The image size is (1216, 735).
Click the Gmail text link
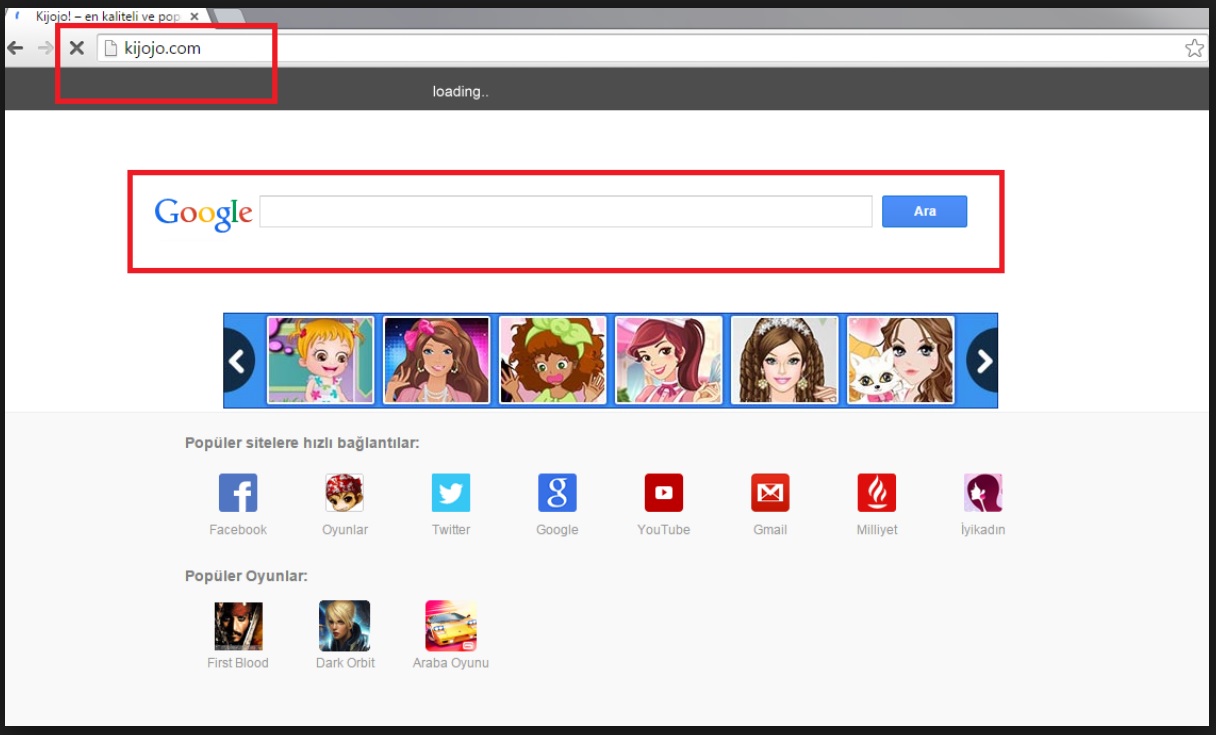[x=770, y=530]
